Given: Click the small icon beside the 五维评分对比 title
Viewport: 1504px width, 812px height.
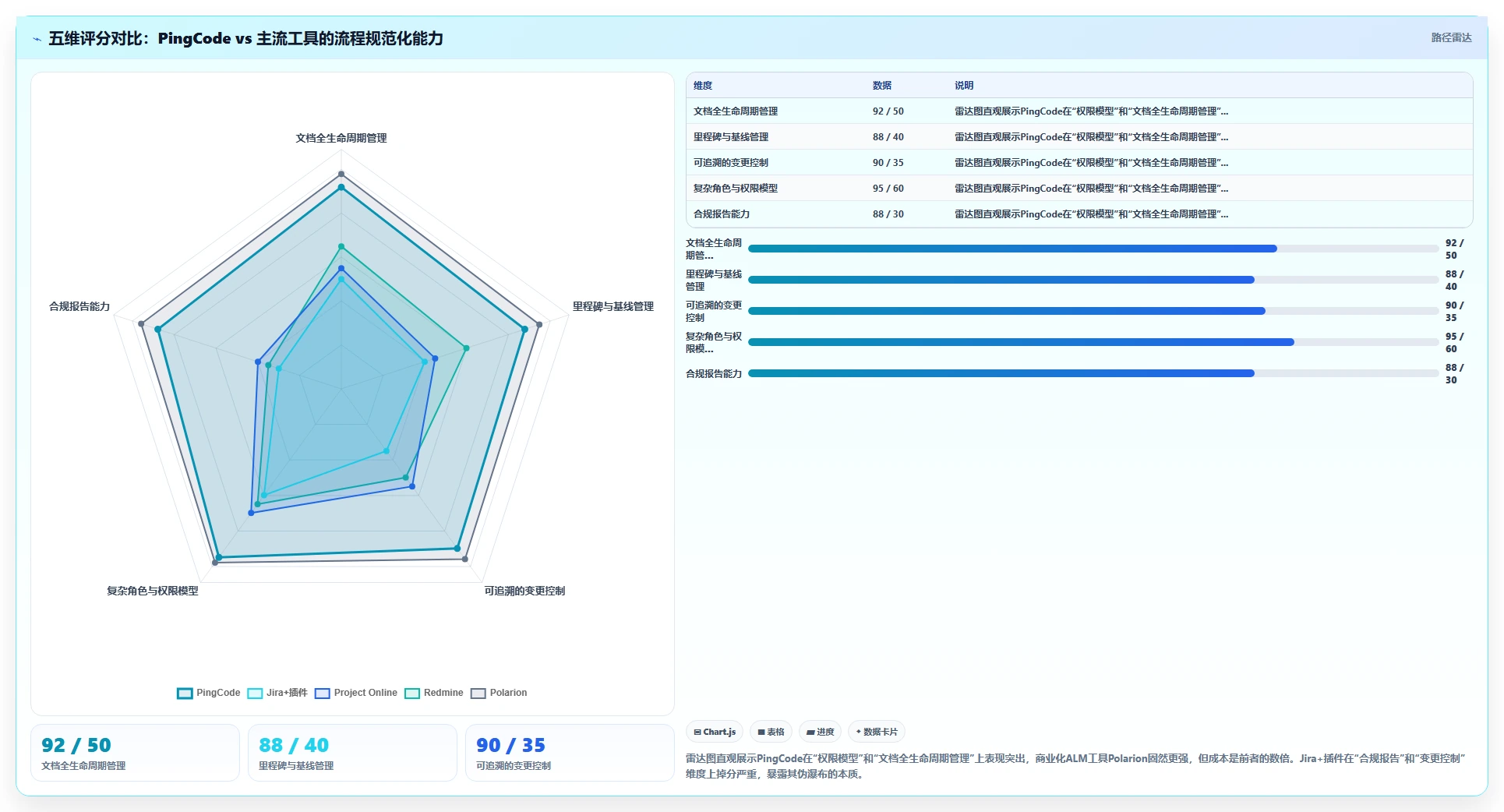Looking at the screenshot, I should [37, 39].
